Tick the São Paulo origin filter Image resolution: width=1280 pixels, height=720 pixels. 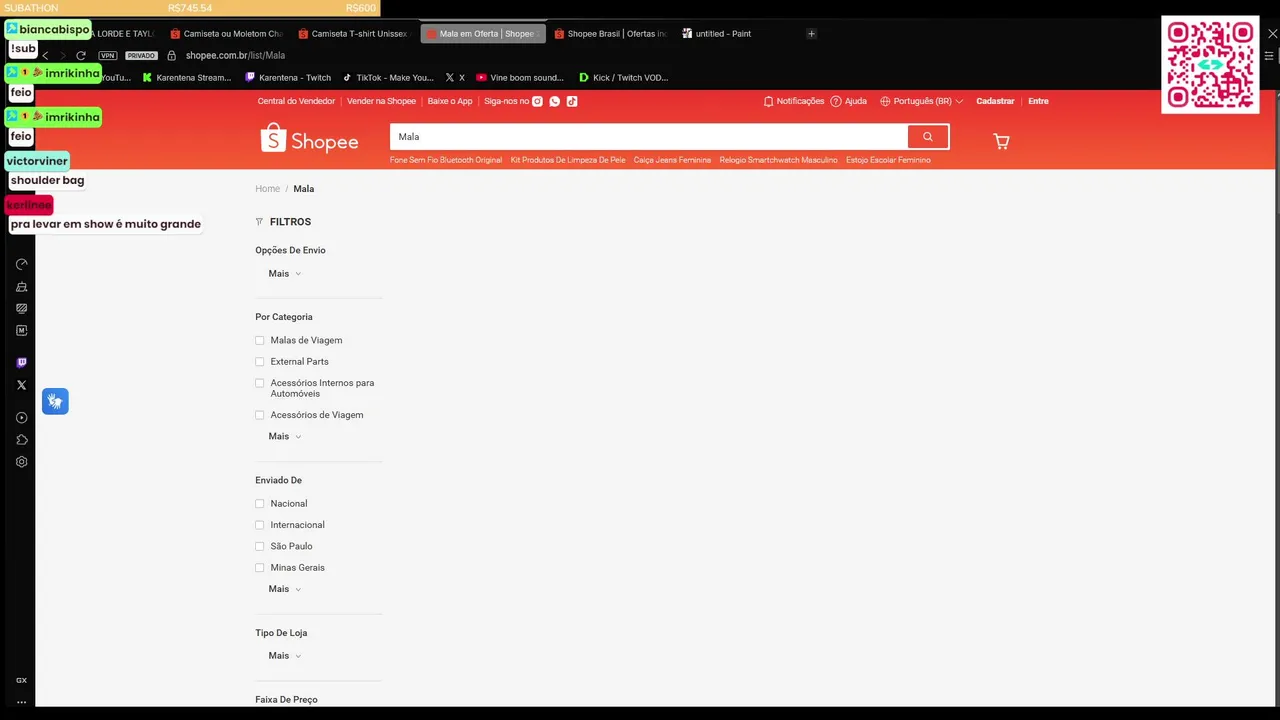click(260, 546)
